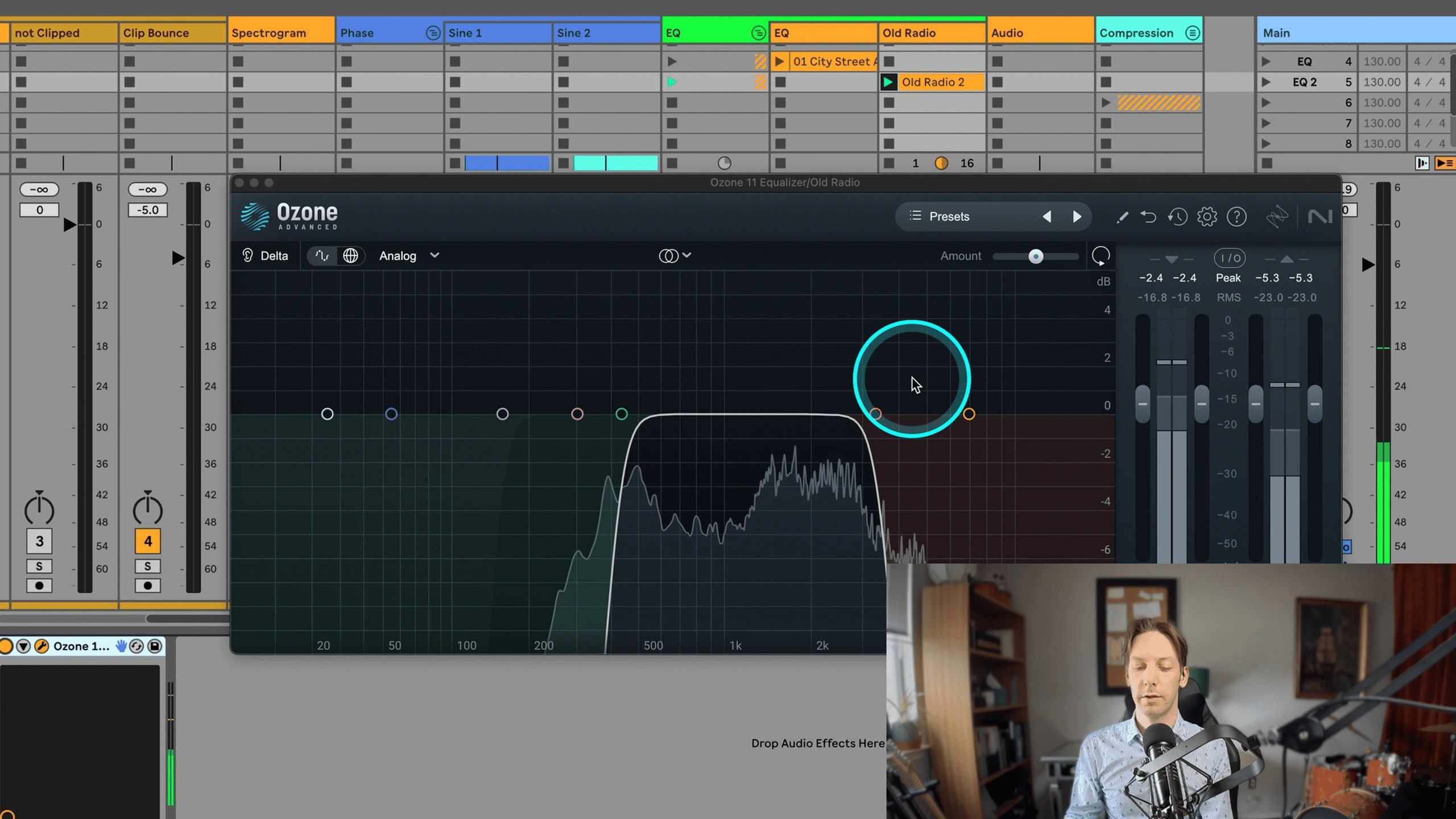The height and width of the screenshot is (819, 1456).
Task: Toggle the solo S button on track 4
Action: point(147,566)
